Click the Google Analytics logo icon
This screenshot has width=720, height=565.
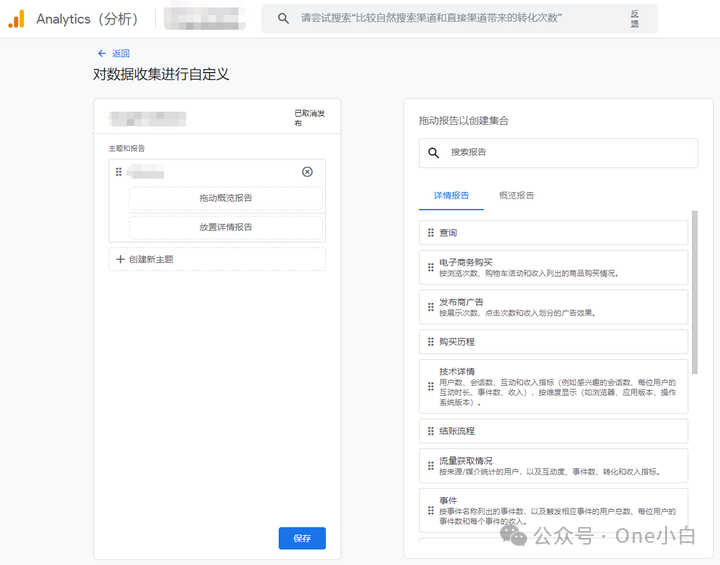(17, 19)
